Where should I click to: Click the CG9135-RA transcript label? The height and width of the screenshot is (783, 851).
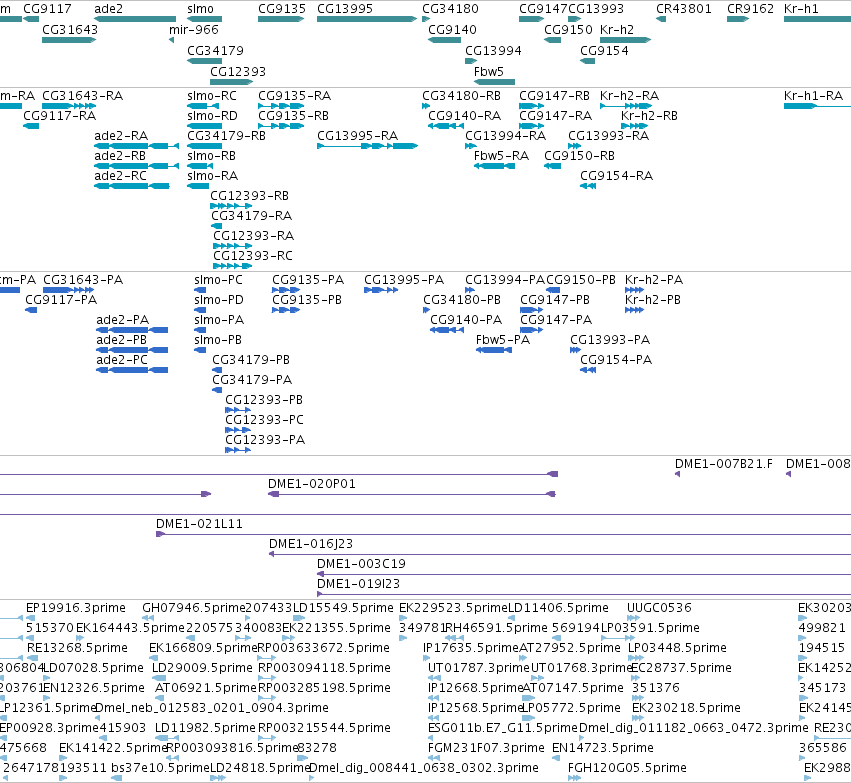click(294, 96)
